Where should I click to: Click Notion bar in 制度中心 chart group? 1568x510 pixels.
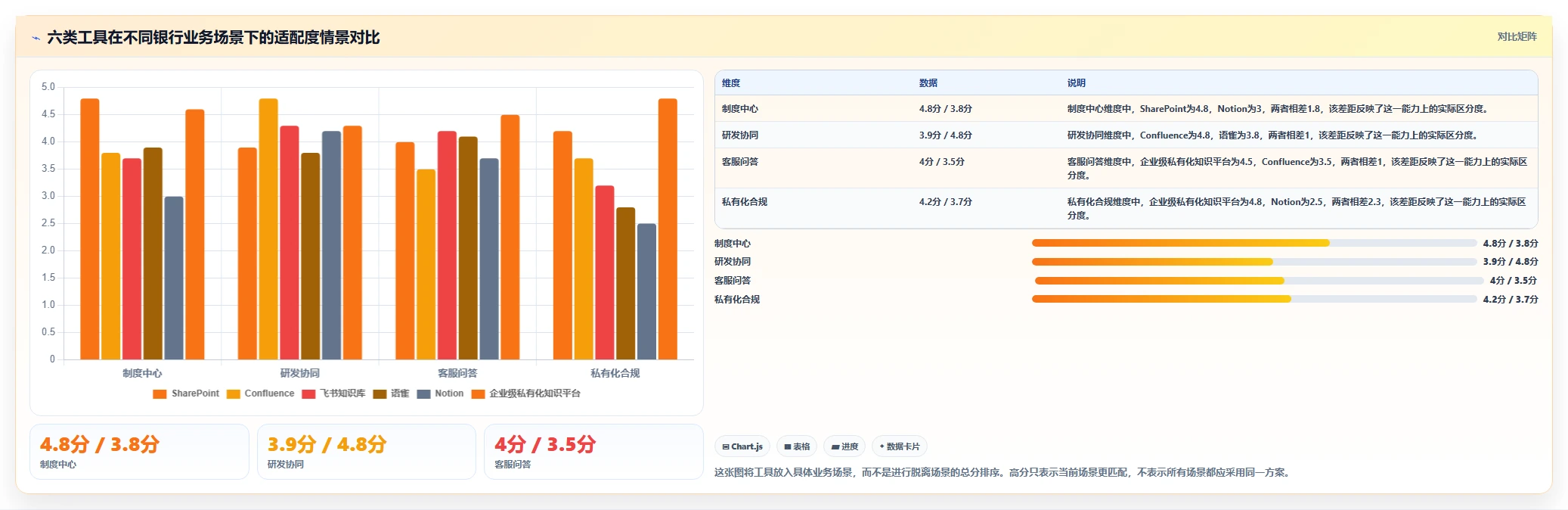pos(174,278)
